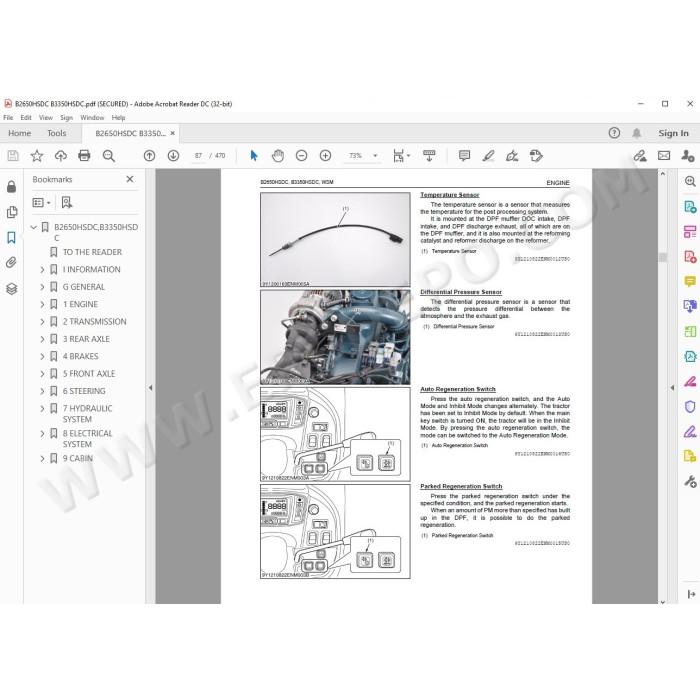Open 7 HYDRAULIC SYSTEM bookmark

[x=88, y=414]
